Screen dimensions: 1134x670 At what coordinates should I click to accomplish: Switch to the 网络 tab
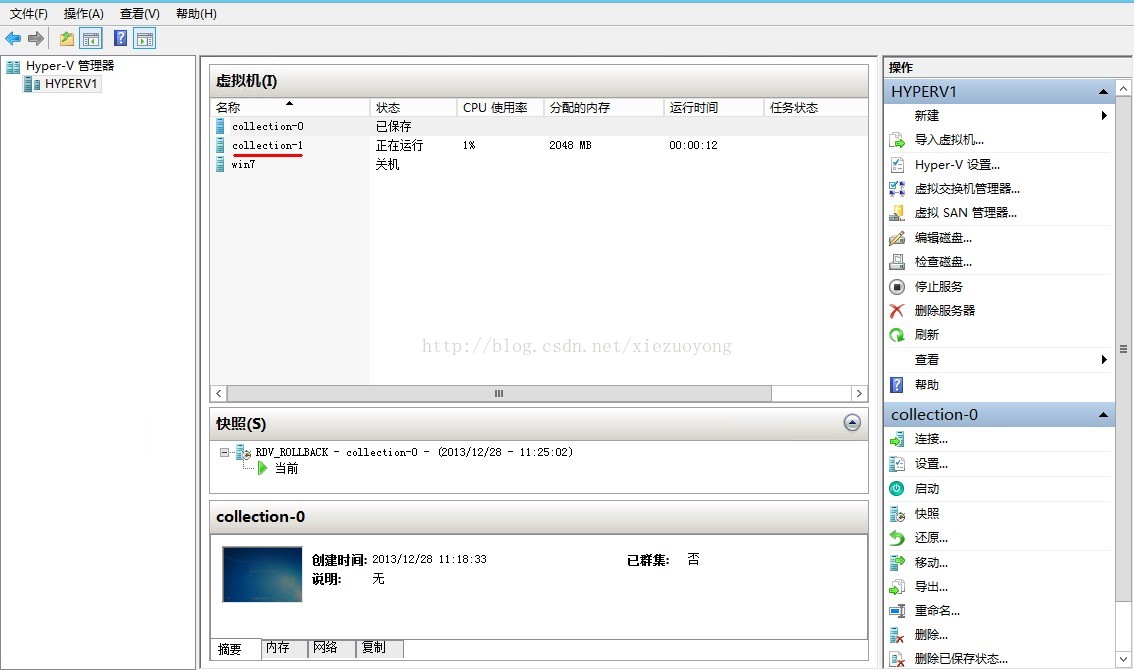(332, 648)
